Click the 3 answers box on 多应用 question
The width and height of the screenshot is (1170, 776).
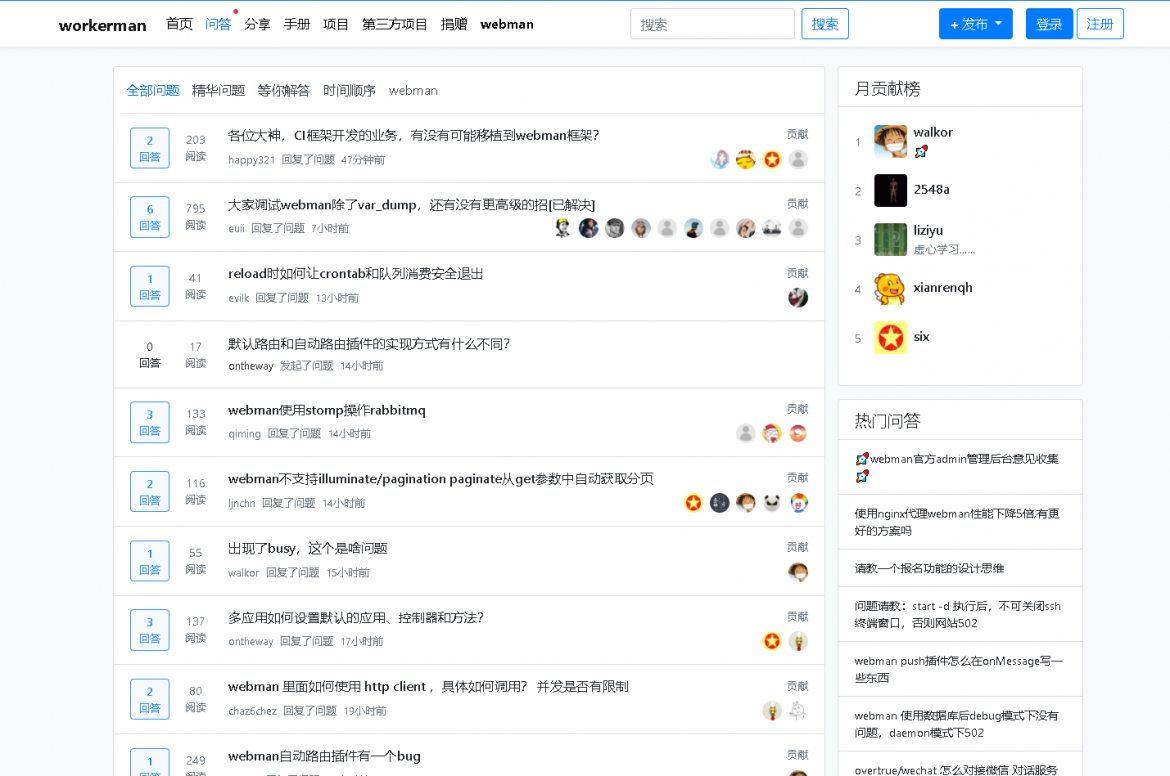[150, 630]
